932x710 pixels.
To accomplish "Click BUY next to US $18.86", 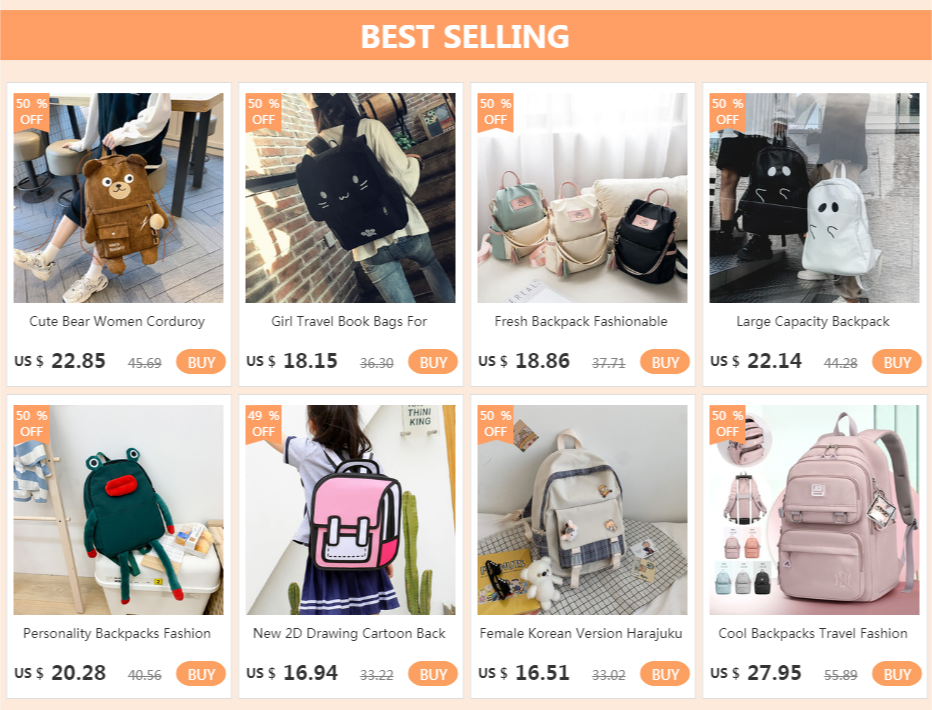I will click(x=665, y=362).
